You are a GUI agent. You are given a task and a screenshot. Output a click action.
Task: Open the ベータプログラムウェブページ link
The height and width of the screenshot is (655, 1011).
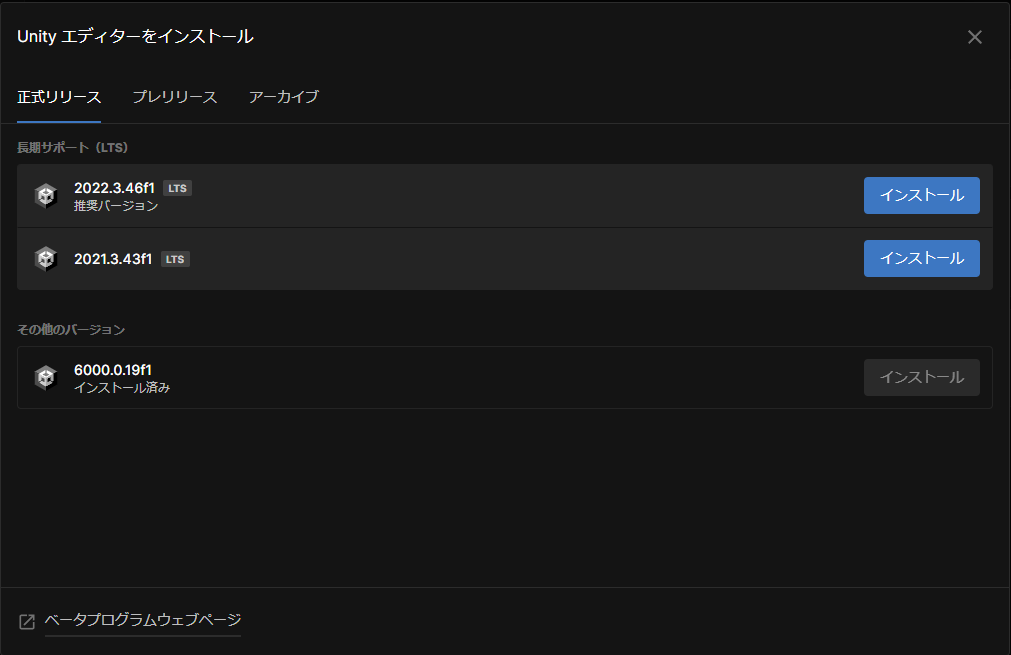click(x=143, y=620)
